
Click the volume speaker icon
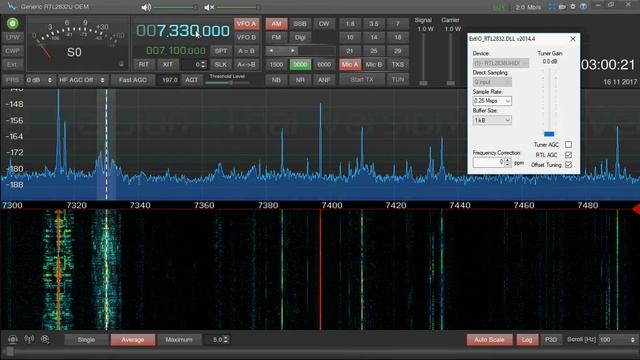(x=146, y=7)
